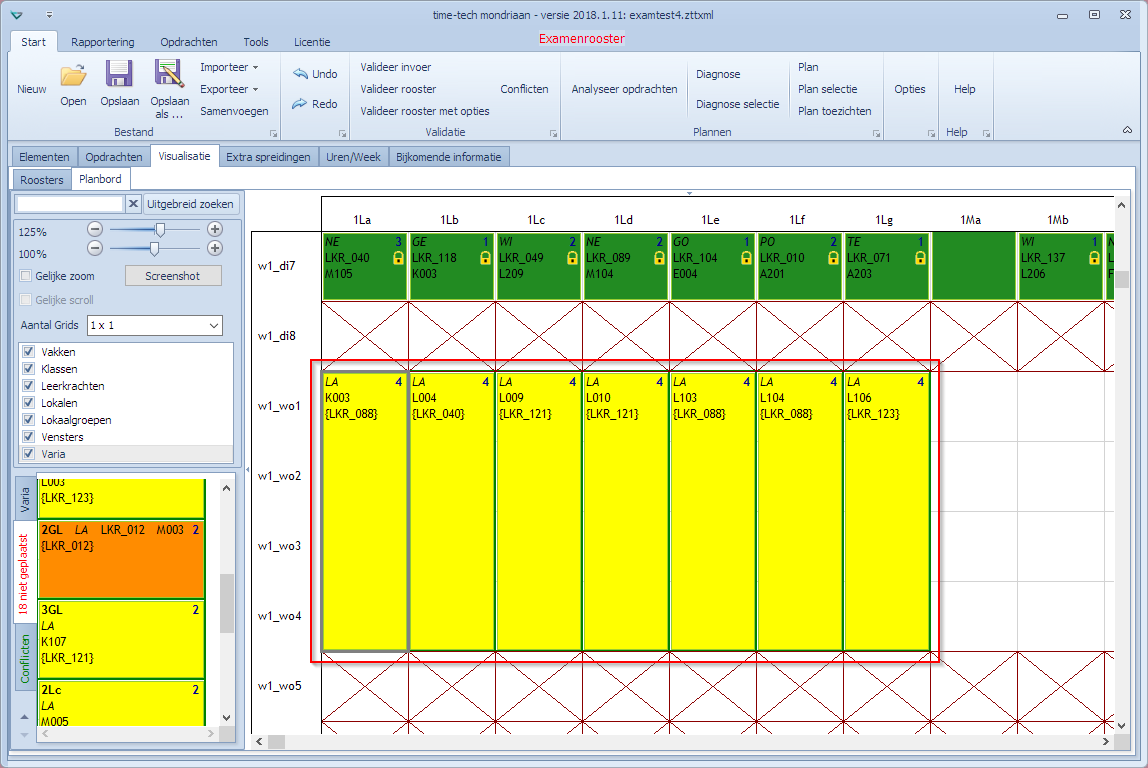Toggle the Lokalen checkbox

(29, 403)
